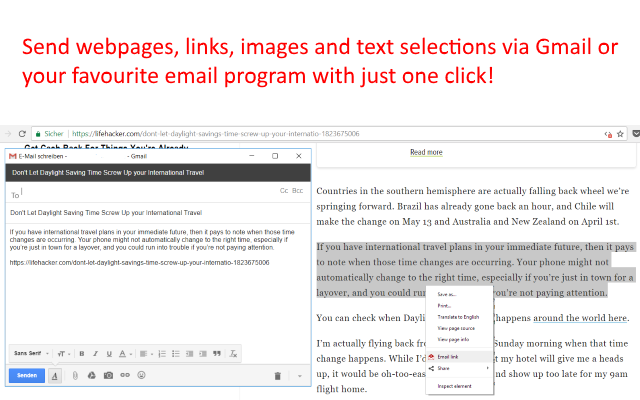Close the Gmail compose window
Screen dimensions: 640x400
pyautogui.click(x=299, y=156)
